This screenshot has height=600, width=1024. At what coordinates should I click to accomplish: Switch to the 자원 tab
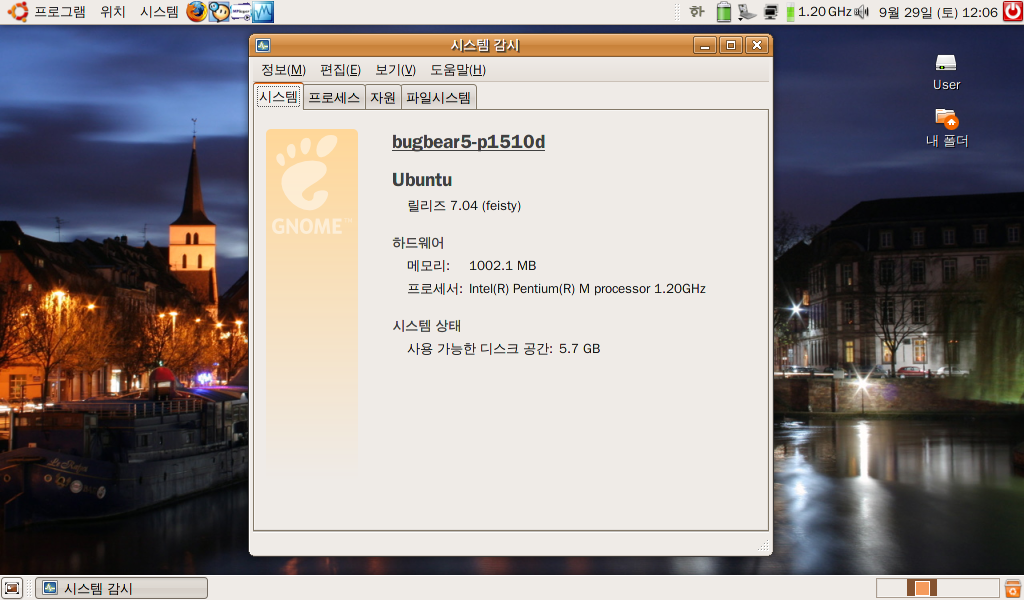point(383,97)
